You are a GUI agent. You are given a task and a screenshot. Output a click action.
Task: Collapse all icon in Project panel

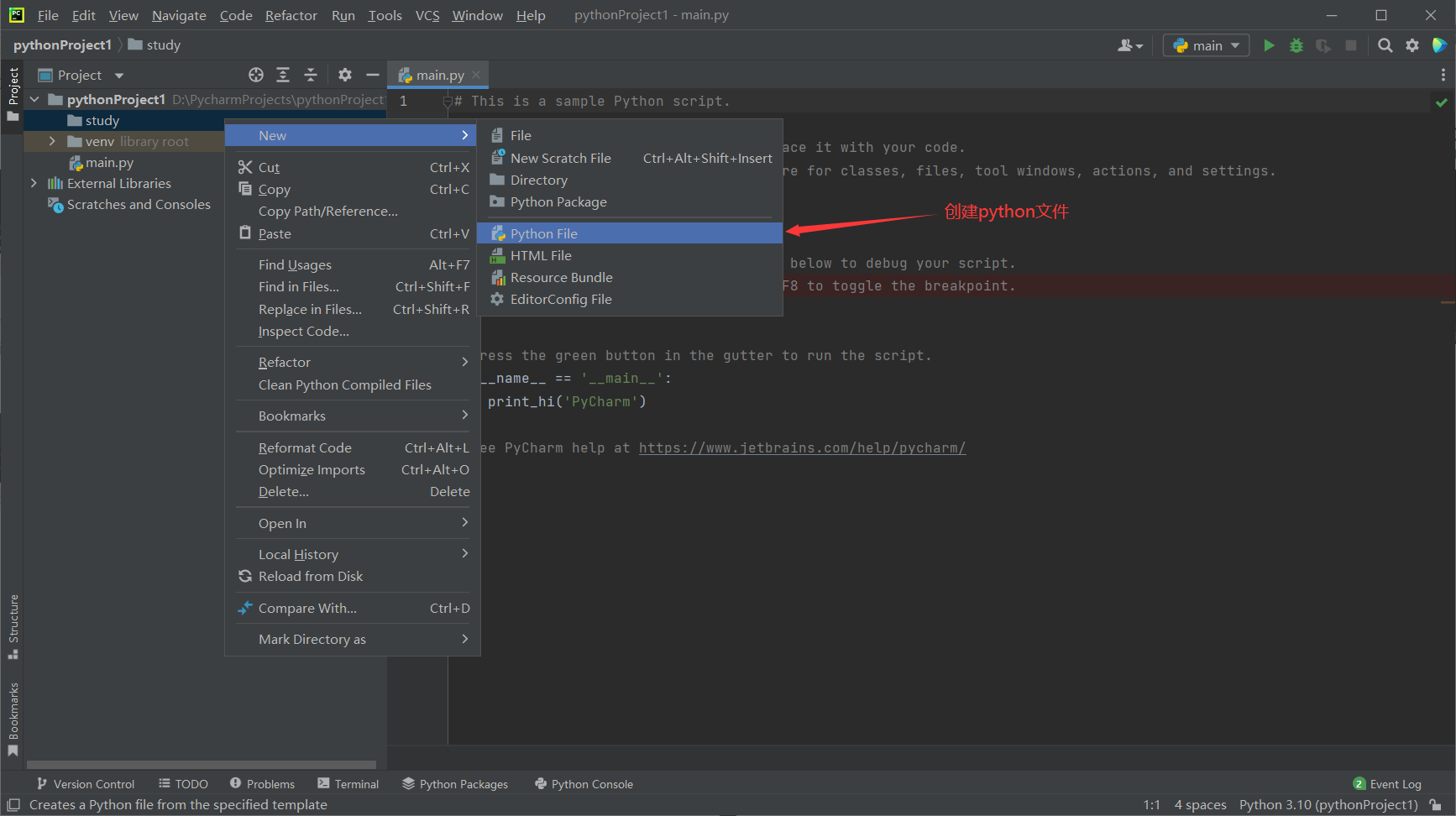pos(311,75)
